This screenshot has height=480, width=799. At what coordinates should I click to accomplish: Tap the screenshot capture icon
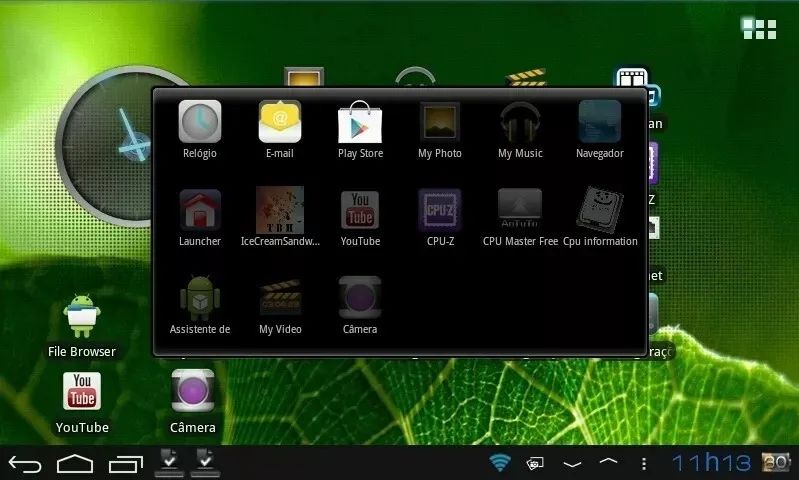coord(535,463)
